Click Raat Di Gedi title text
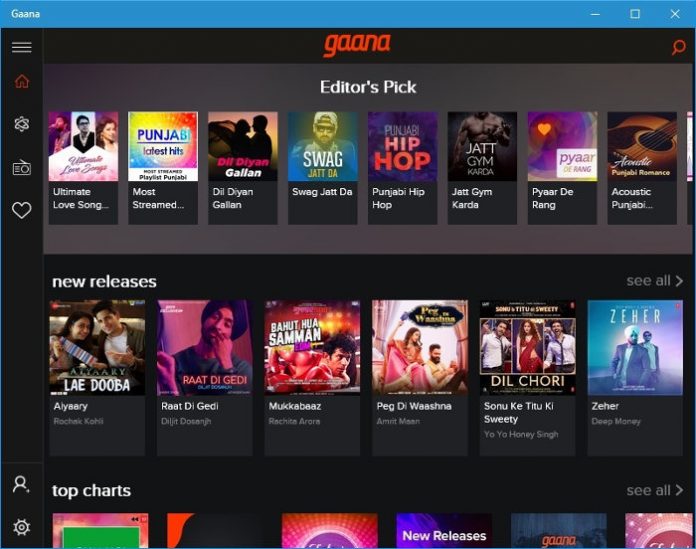This screenshot has width=696, height=549. (x=190, y=406)
